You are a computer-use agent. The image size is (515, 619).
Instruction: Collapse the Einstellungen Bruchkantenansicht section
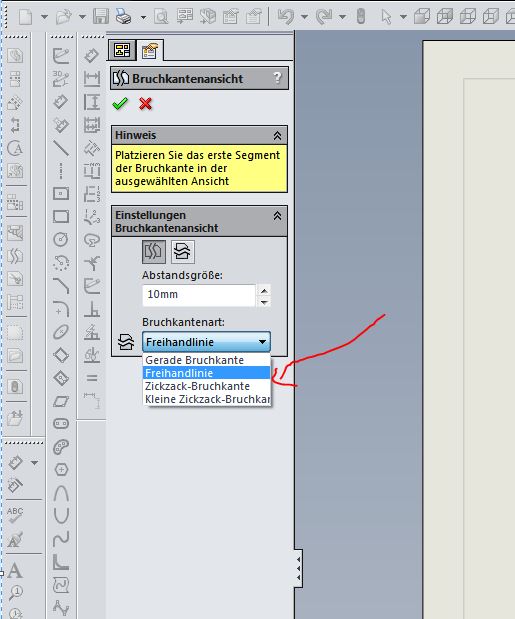coord(277,216)
